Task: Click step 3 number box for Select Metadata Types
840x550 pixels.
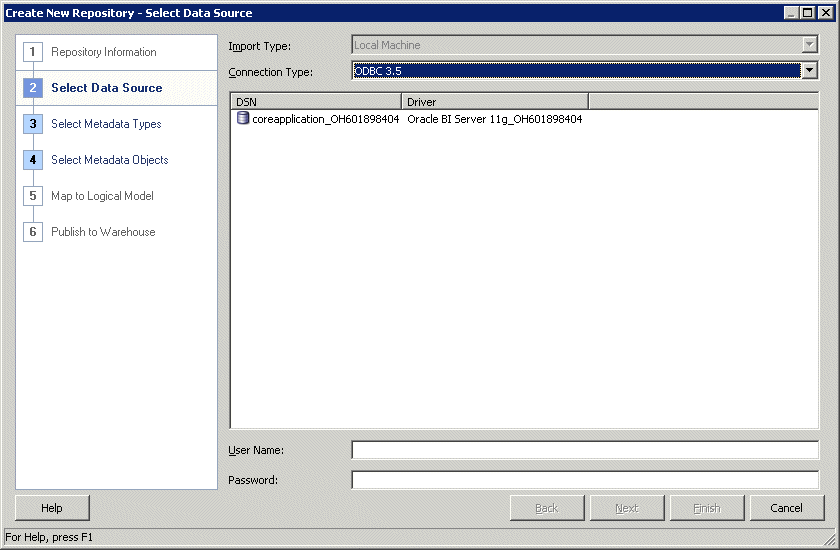Action: click(33, 124)
